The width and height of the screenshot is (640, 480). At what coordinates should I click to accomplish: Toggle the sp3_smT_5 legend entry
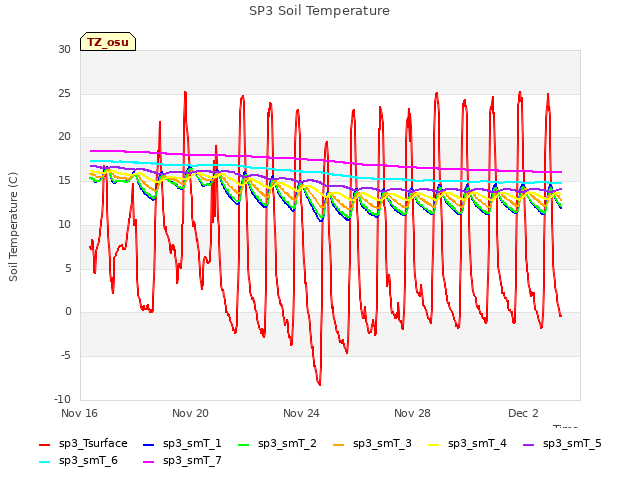point(562,444)
